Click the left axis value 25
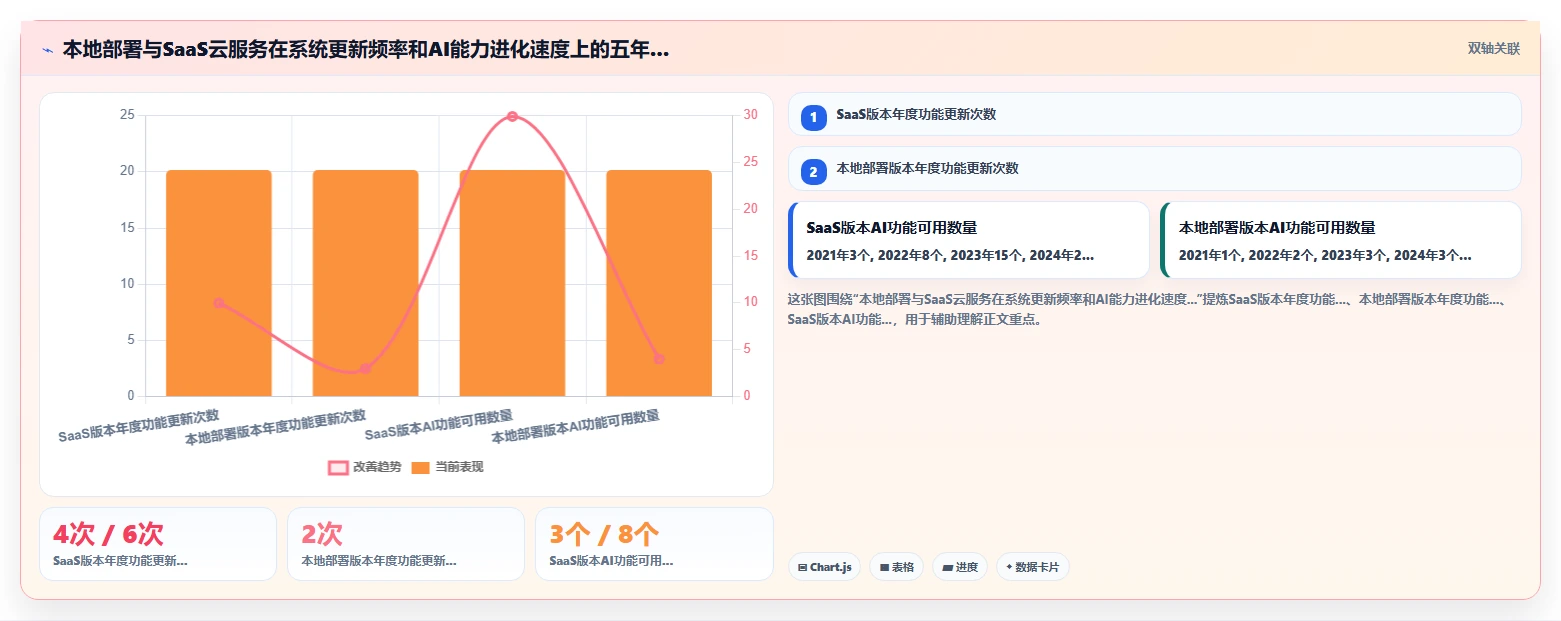 [127, 115]
